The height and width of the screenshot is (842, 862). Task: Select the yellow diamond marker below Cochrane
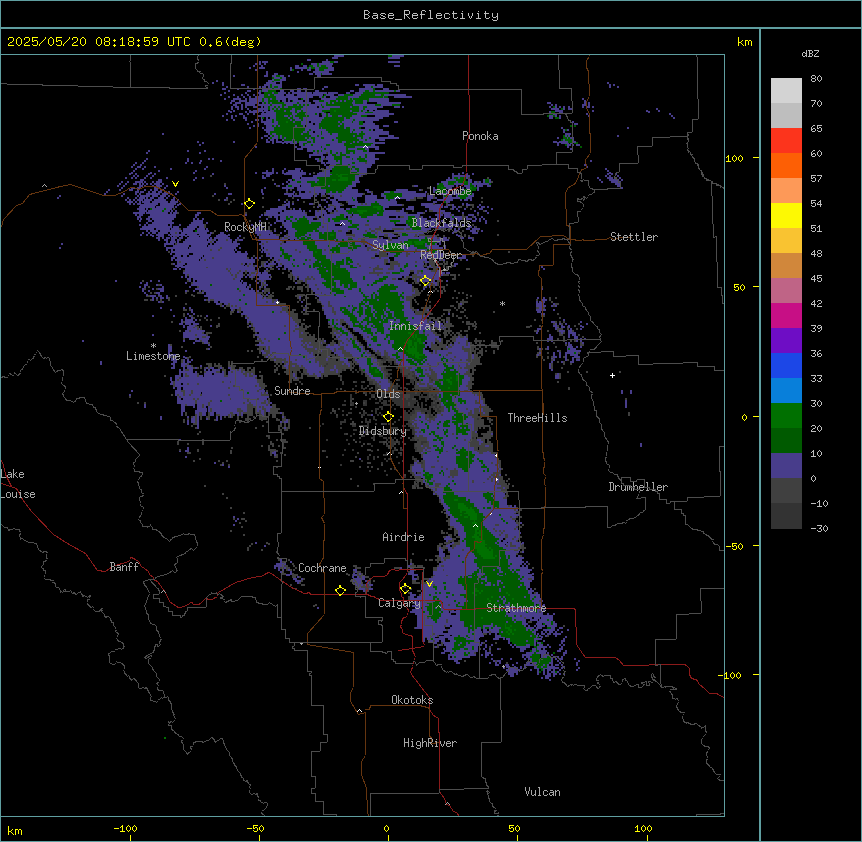(340, 590)
